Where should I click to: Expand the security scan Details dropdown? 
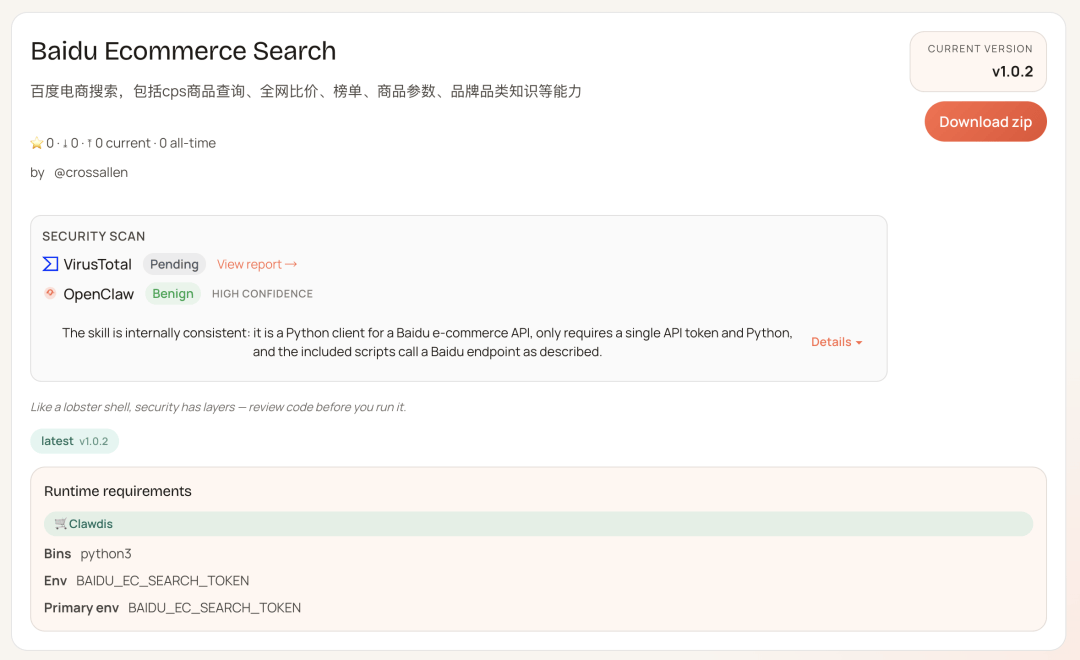831,342
